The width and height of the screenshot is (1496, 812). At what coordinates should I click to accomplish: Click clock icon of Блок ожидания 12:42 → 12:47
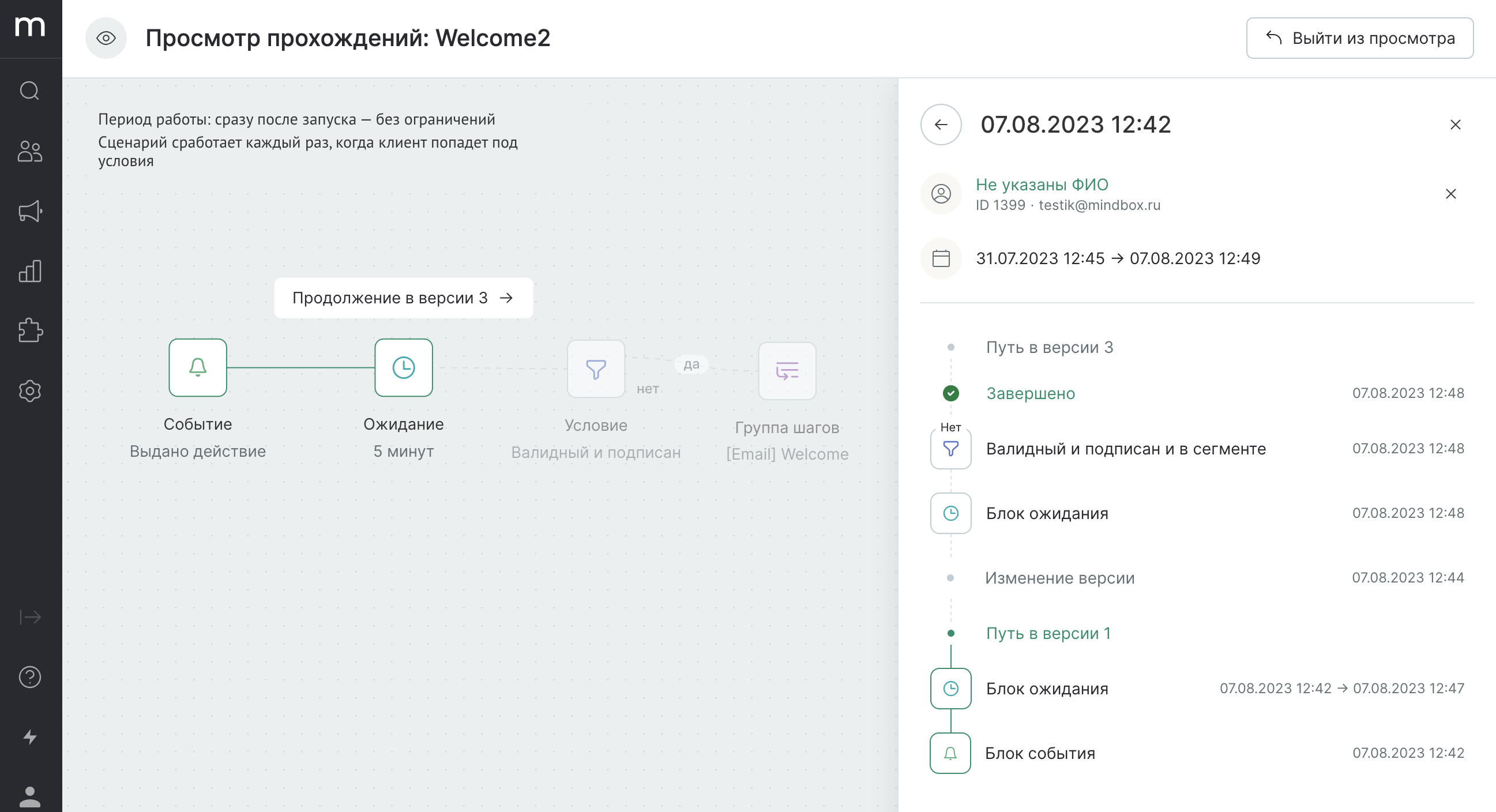pyautogui.click(x=950, y=689)
